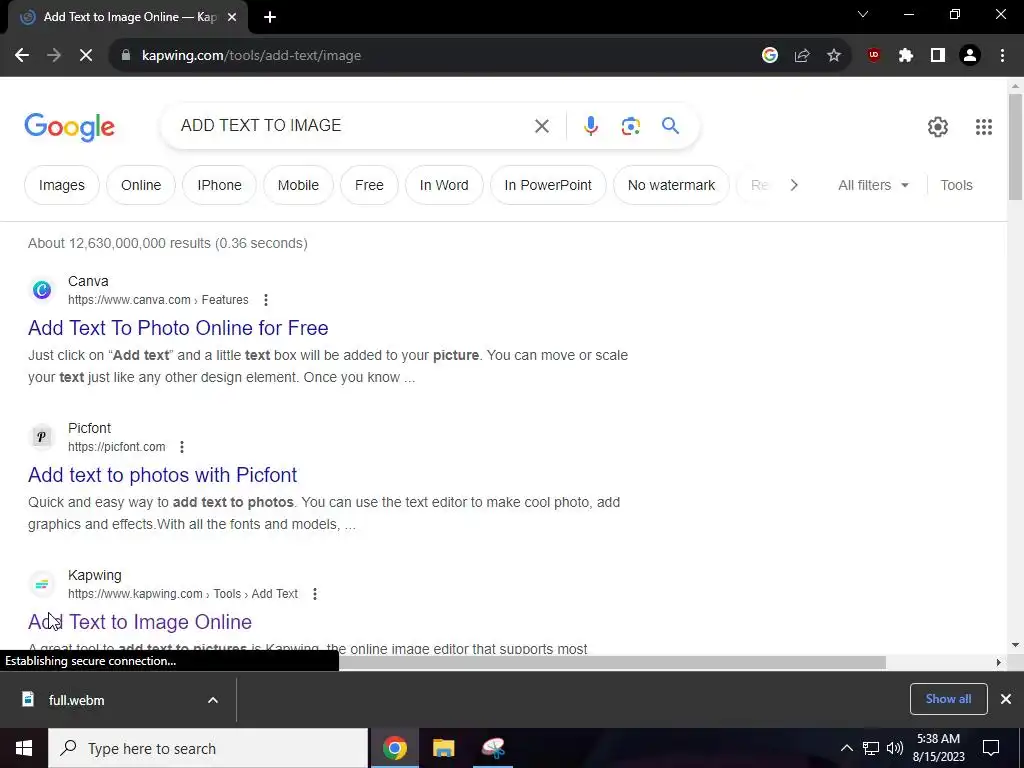Bookmark this tab with the star
1024x768 pixels.
click(x=834, y=56)
